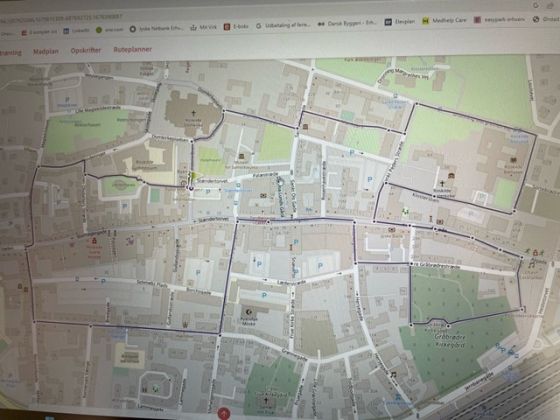Viewport: 560px width, 420px height.
Task: Click the music note icon near Hersegade
Action: 394,374
